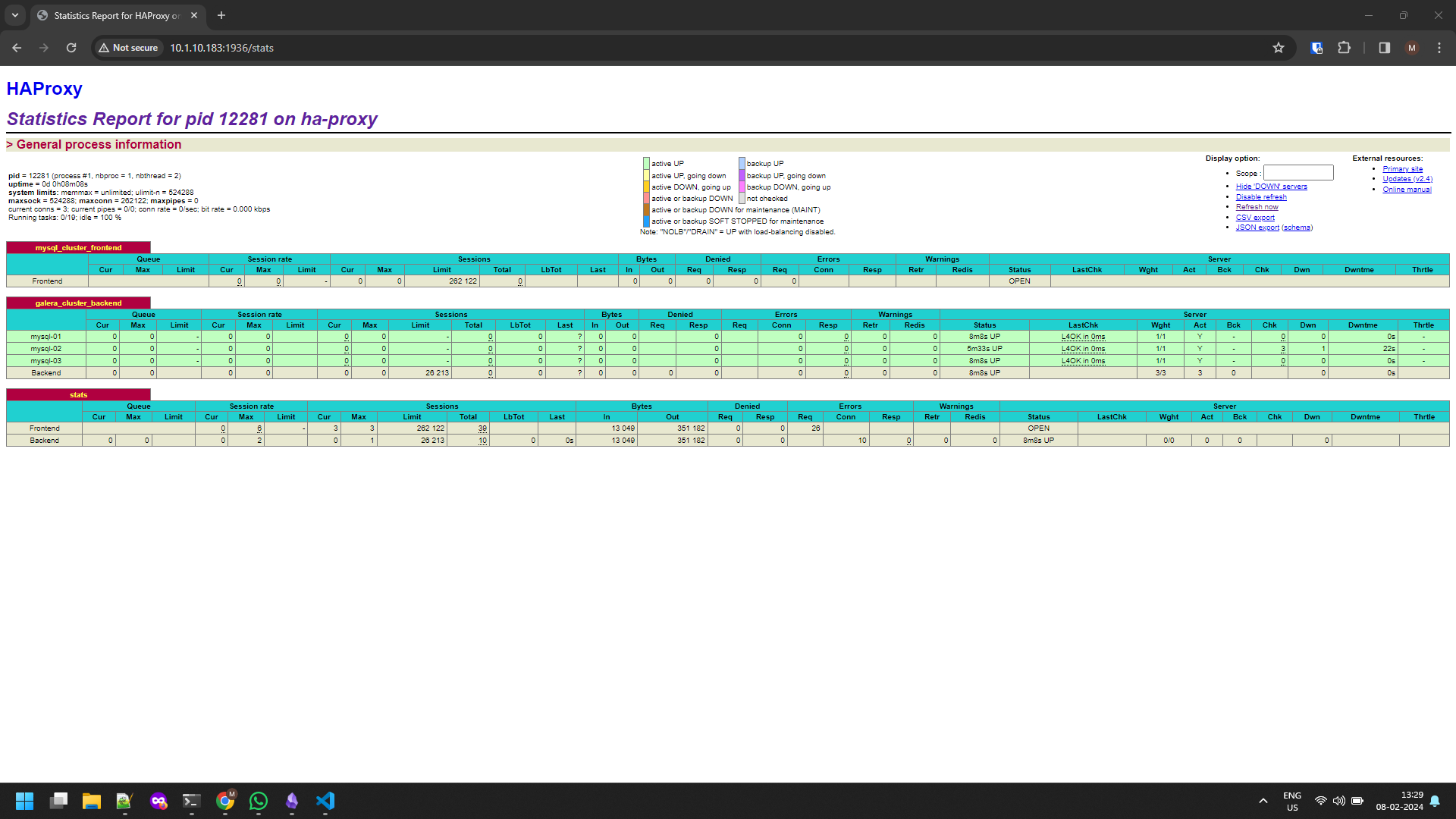1456x819 pixels.
Task: Open the browser side panel icon
Action: [x=1383, y=47]
